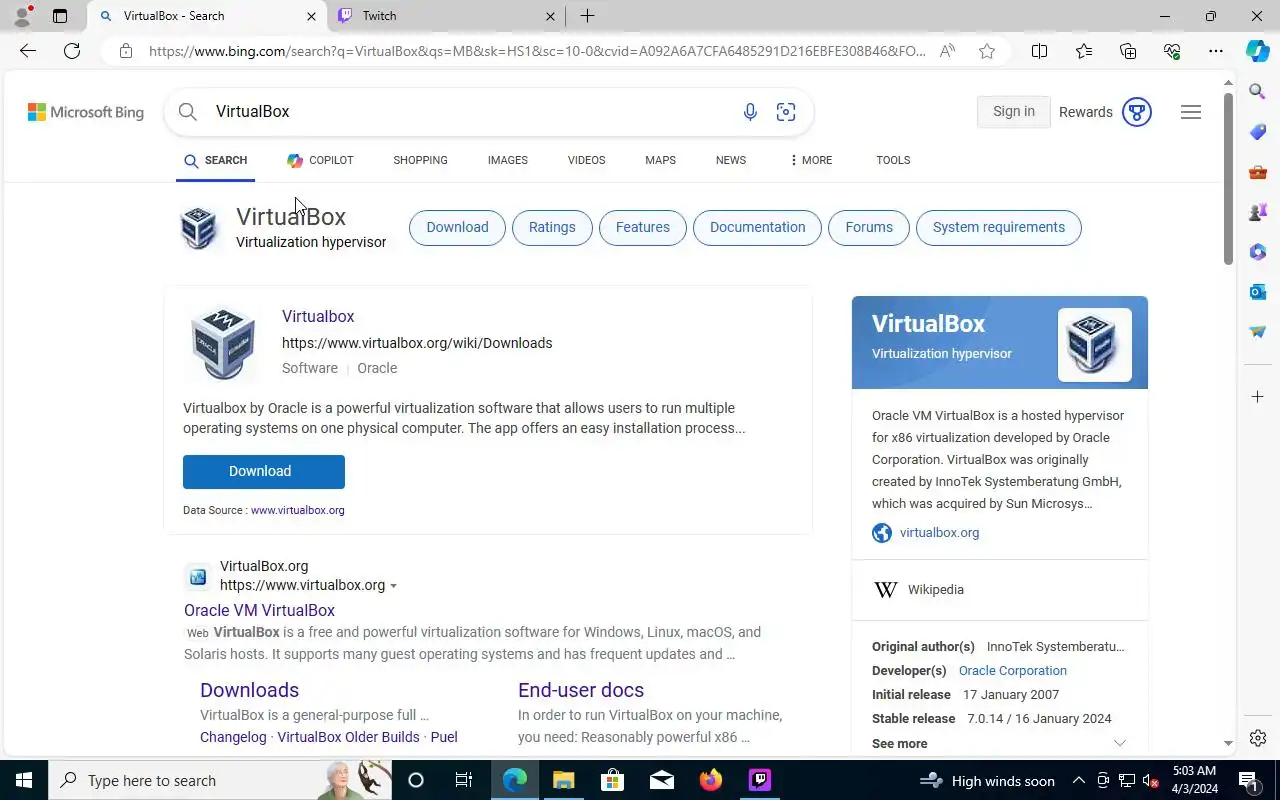
Task: Open Browser essentials heart icon
Action: (x=1172, y=51)
